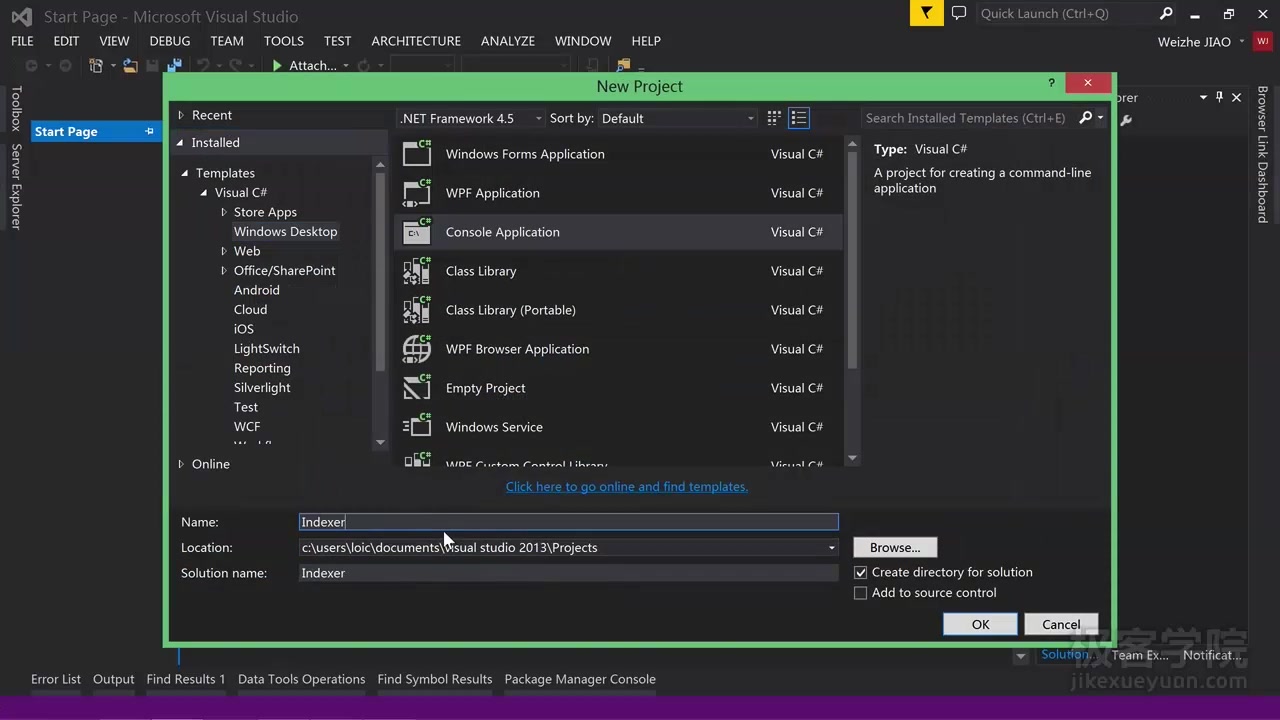Click the pin icon on Start Page tab

[150, 131]
